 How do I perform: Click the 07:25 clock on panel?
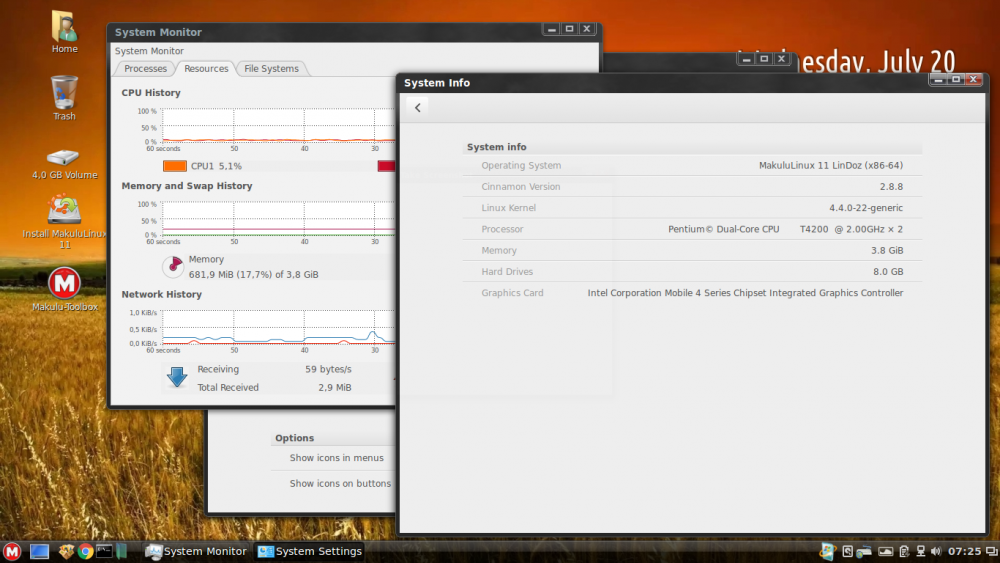[964, 552]
